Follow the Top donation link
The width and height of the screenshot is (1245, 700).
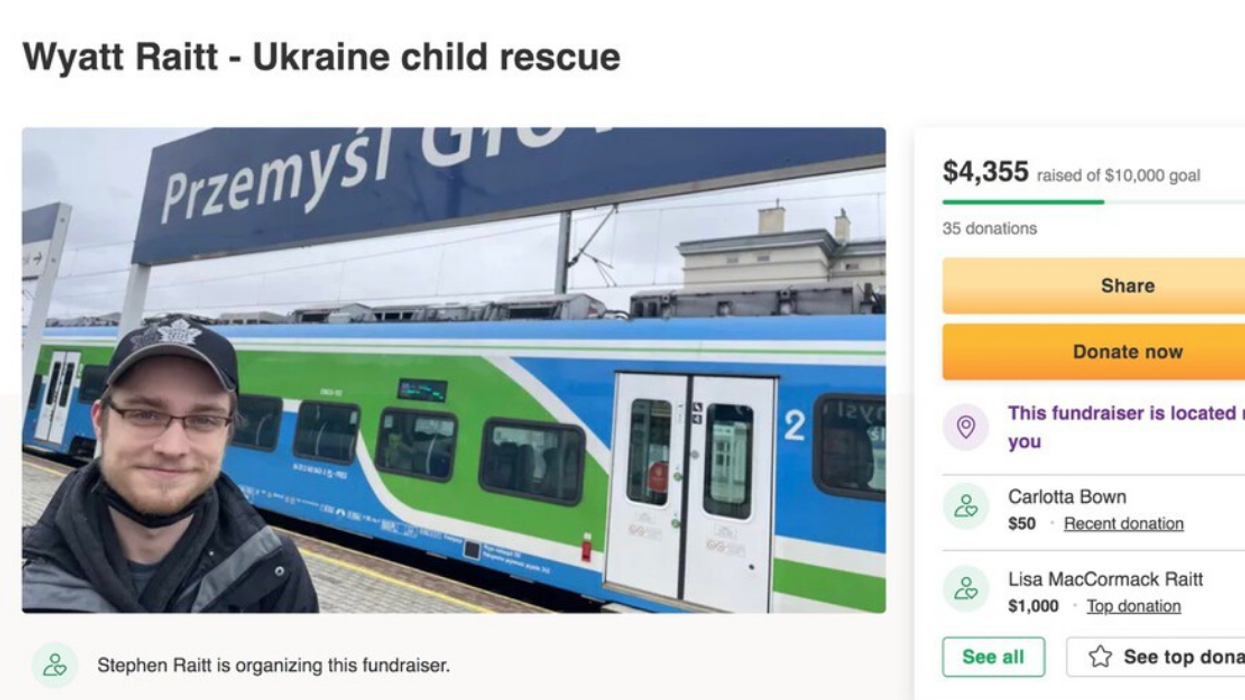1133,606
